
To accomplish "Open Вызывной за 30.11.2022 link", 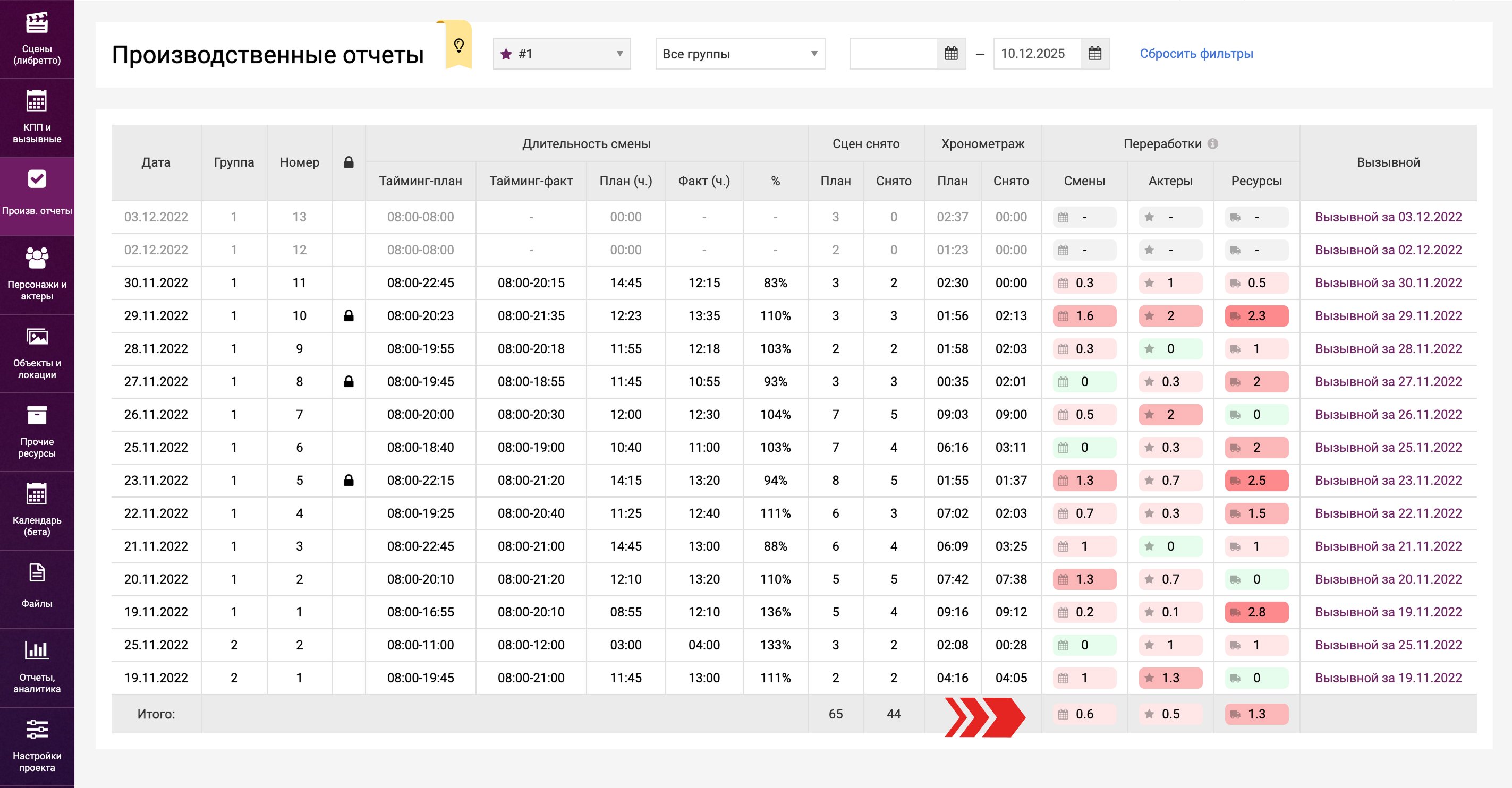I will (x=1388, y=283).
